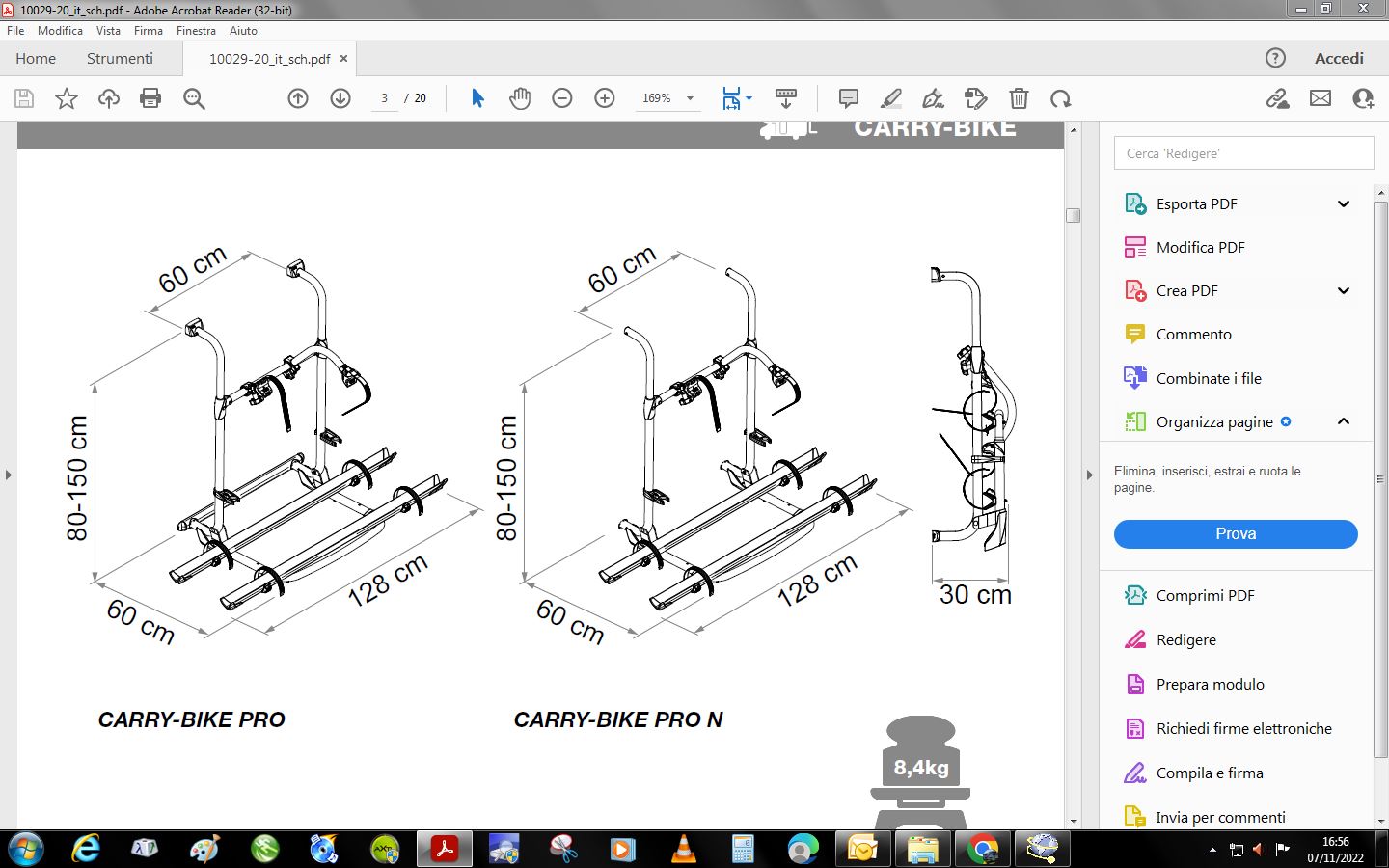
Task: Open the Finestra menu
Action: pos(196,31)
